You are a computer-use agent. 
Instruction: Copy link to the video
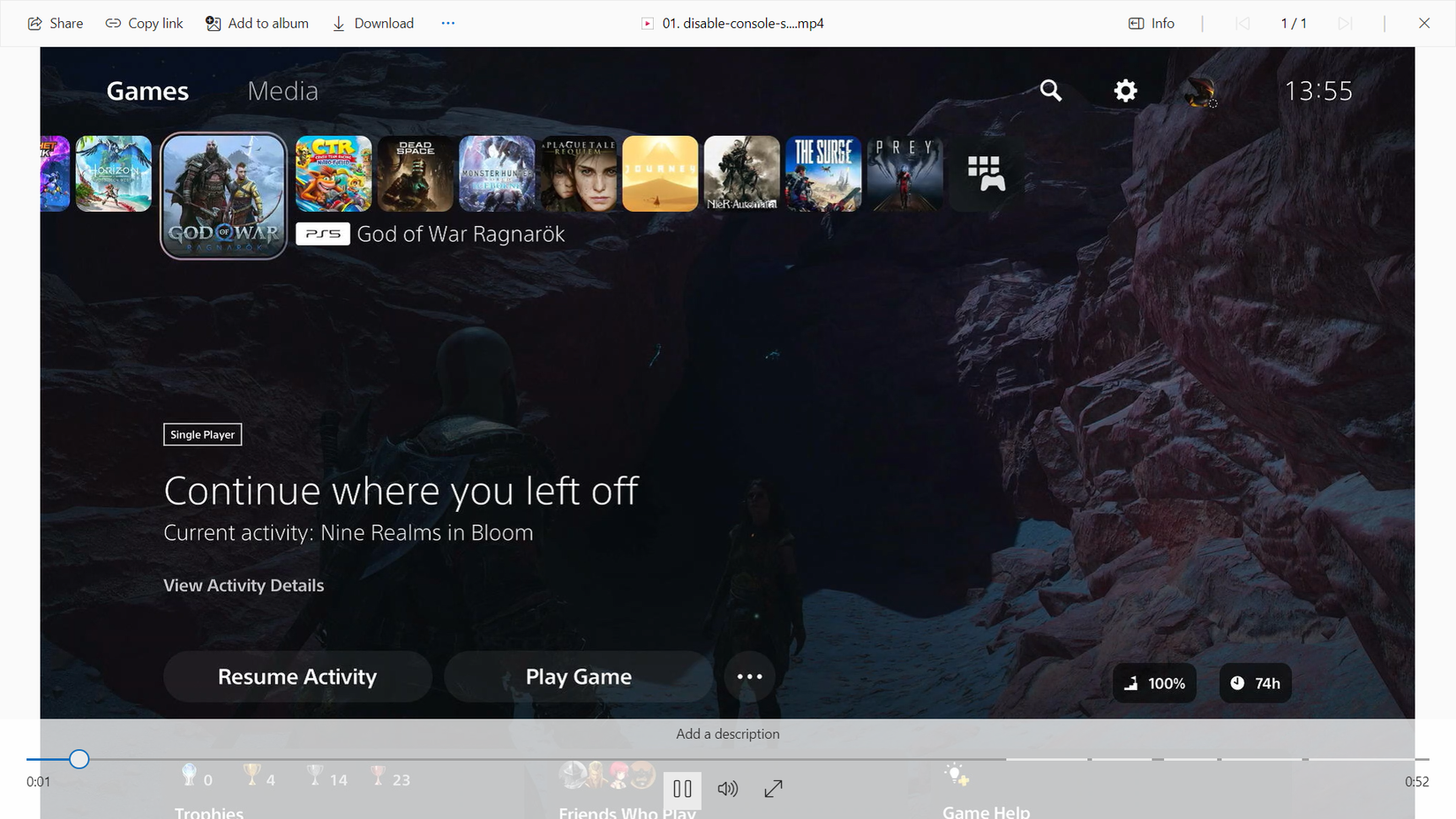click(x=143, y=23)
